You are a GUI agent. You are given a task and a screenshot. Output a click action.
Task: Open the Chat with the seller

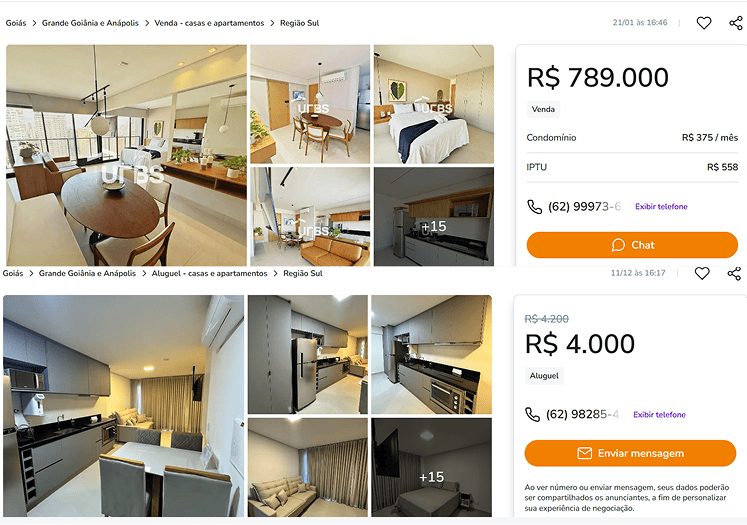point(632,245)
